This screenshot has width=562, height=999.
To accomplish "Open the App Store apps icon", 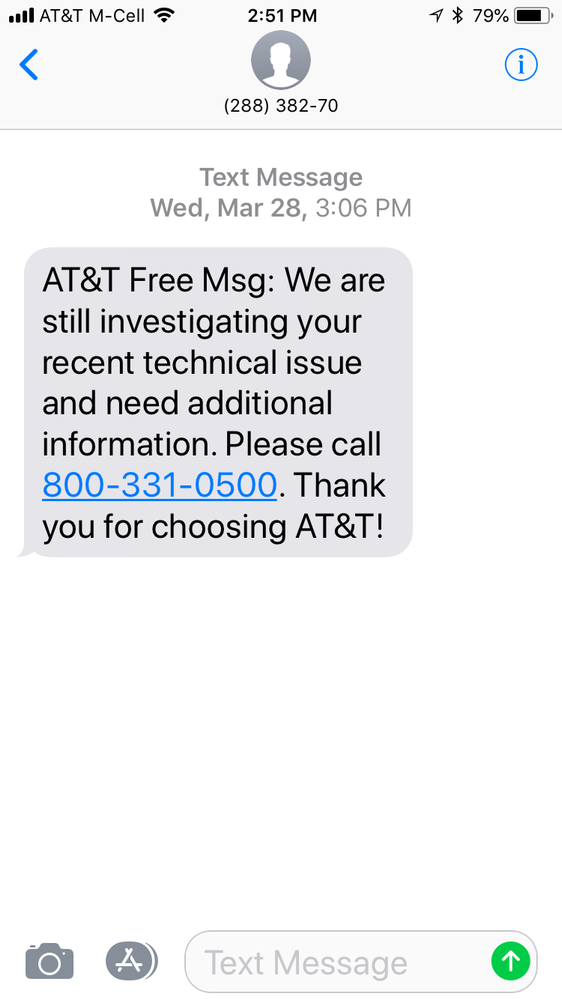I will 131,961.
